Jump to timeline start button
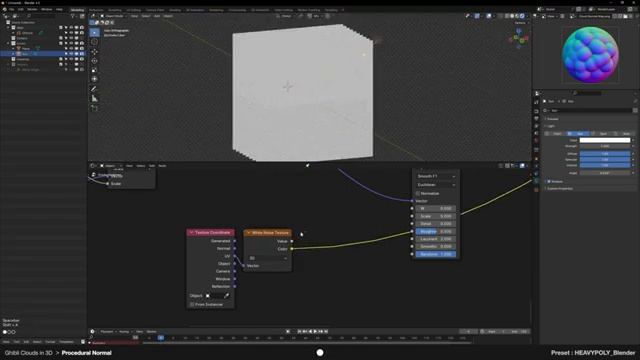This screenshot has height=360, width=640. 299,331
